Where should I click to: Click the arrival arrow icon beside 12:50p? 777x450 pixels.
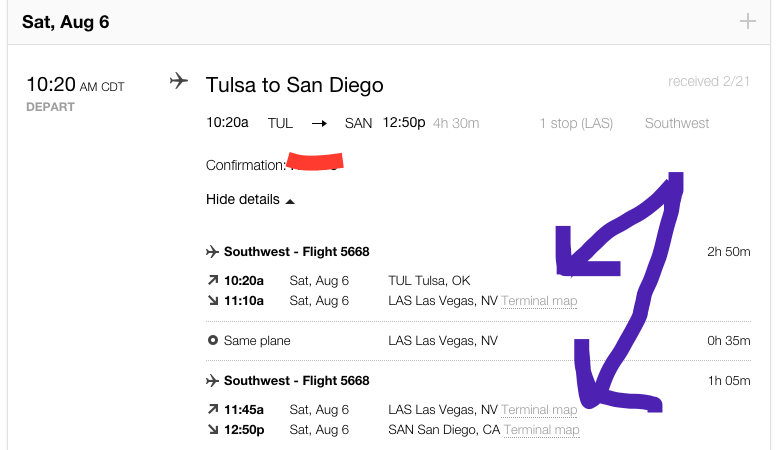(212, 430)
